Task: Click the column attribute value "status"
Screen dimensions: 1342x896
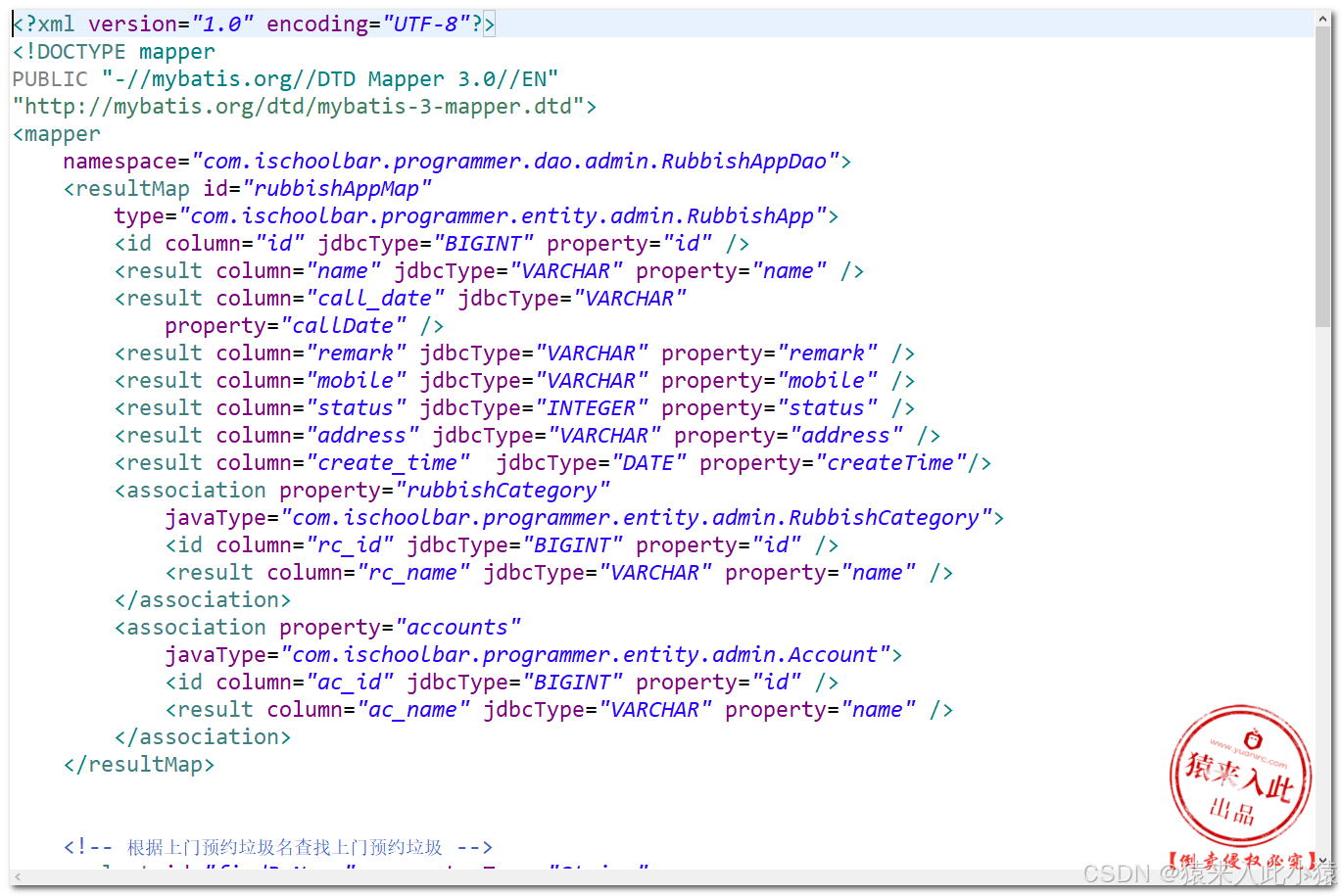Action: click(356, 407)
